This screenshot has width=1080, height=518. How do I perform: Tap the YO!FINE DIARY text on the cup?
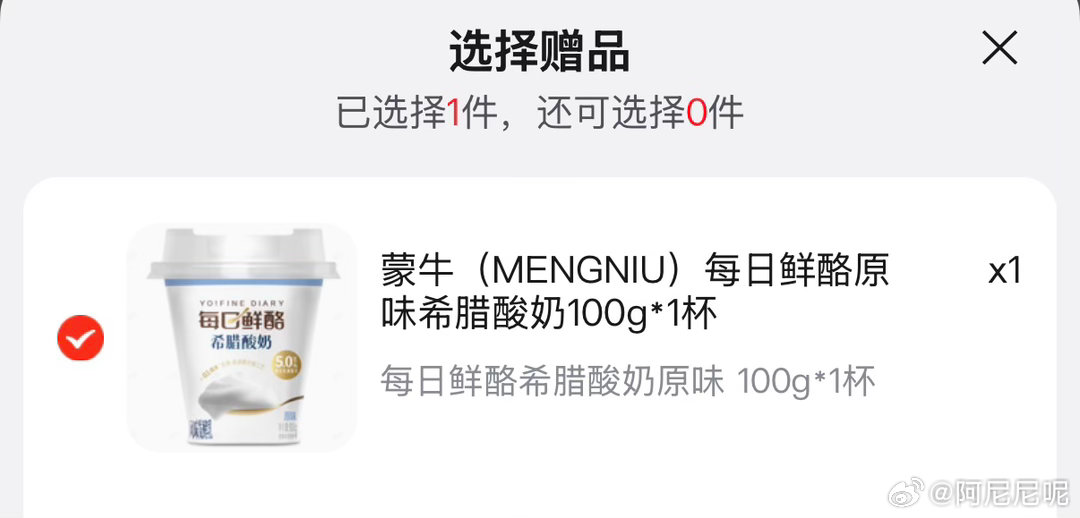point(241,302)
